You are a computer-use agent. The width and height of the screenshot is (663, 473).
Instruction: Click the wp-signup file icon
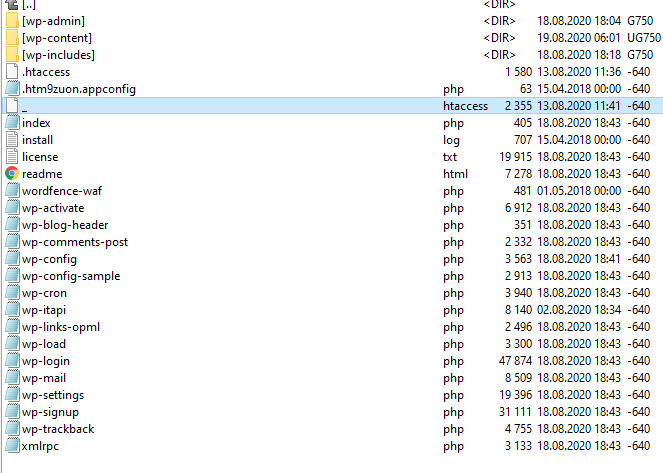[x=12, y=412]
